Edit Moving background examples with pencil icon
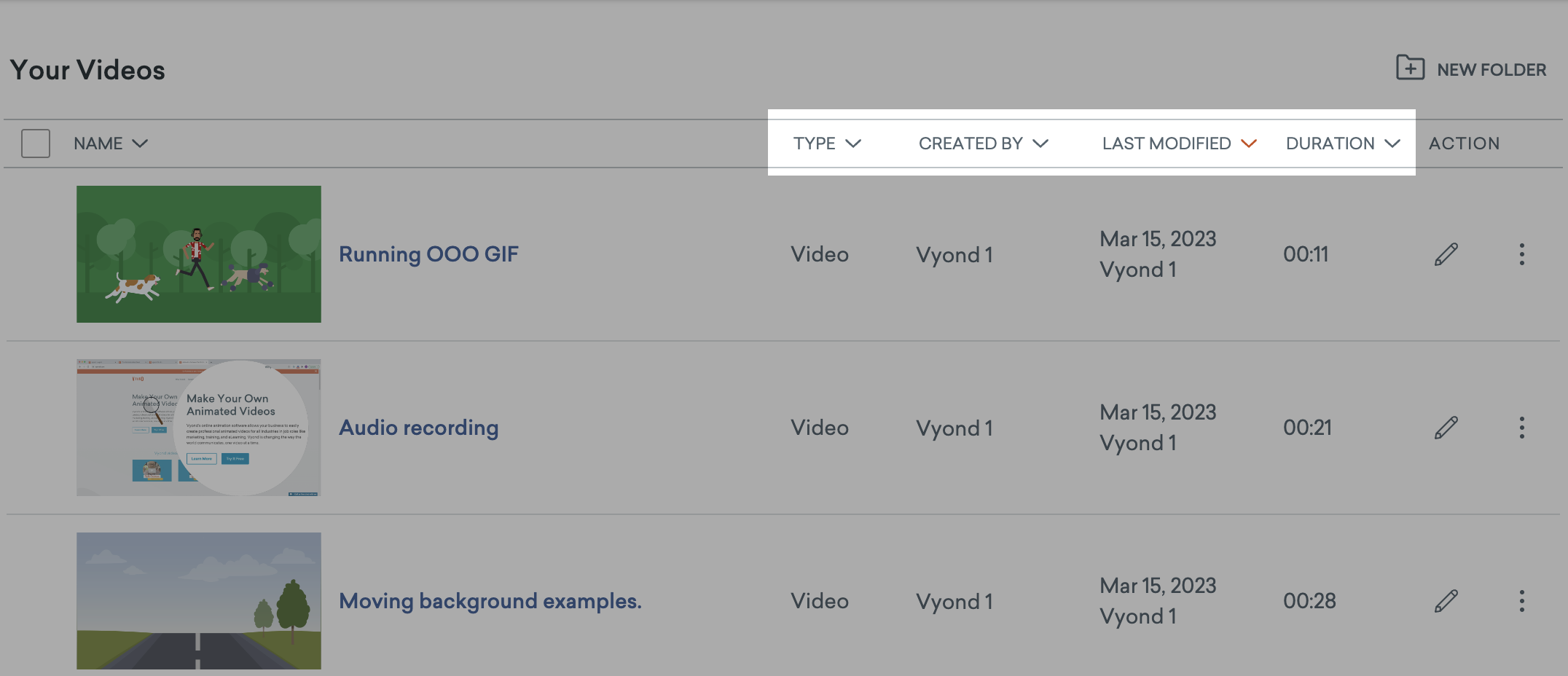1568x676 pixels. click(1446, 601)
